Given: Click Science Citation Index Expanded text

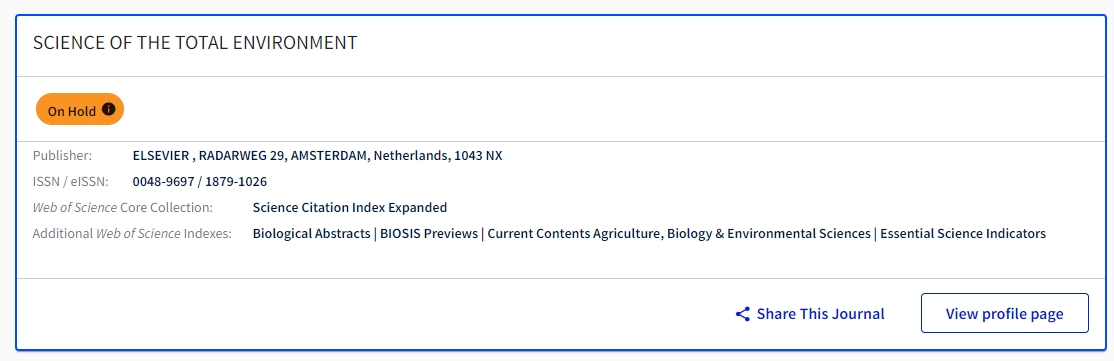Looking at the screenshot, I should [350, 208].
